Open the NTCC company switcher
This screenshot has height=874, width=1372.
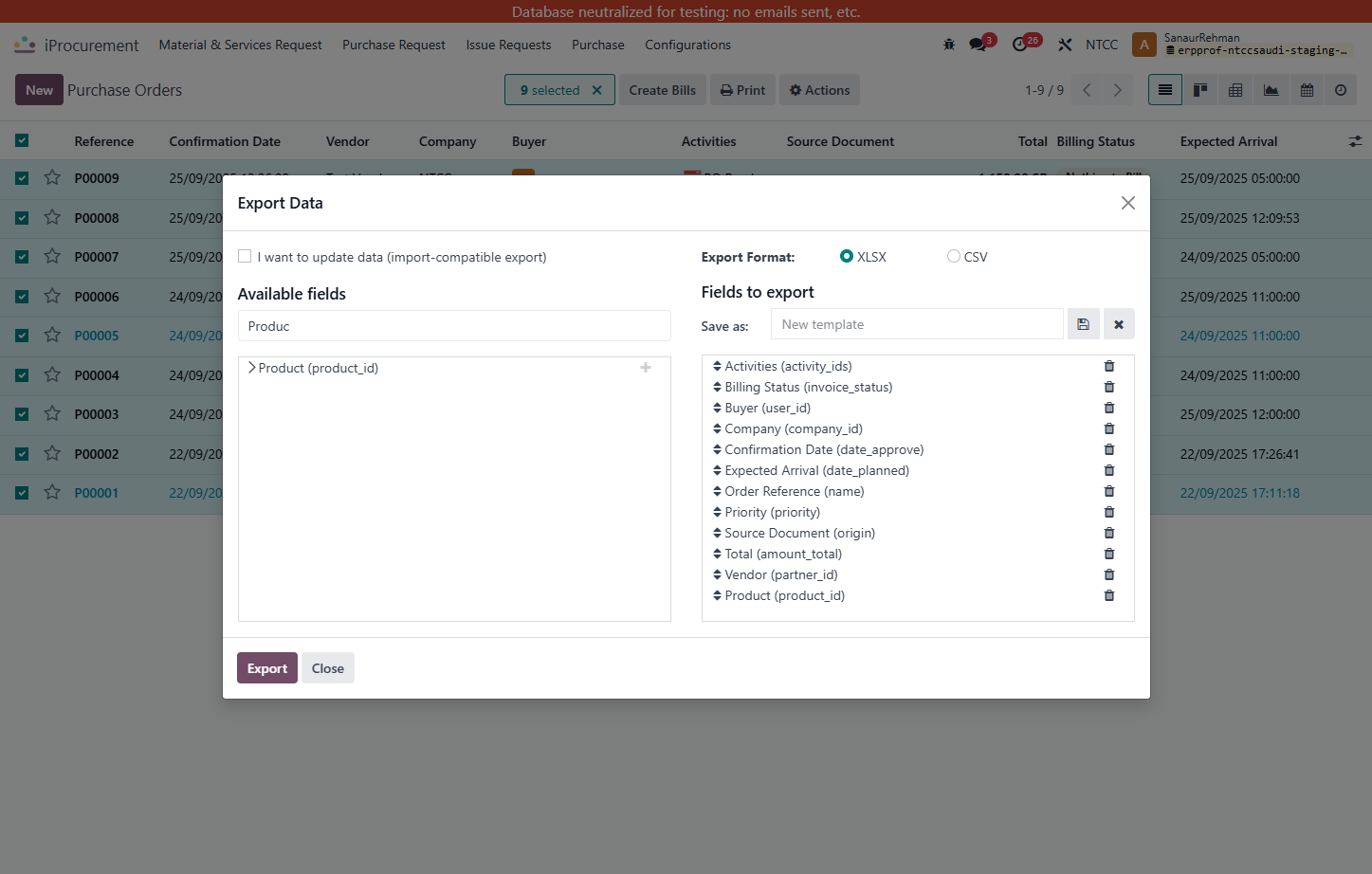click(1102, 45)
